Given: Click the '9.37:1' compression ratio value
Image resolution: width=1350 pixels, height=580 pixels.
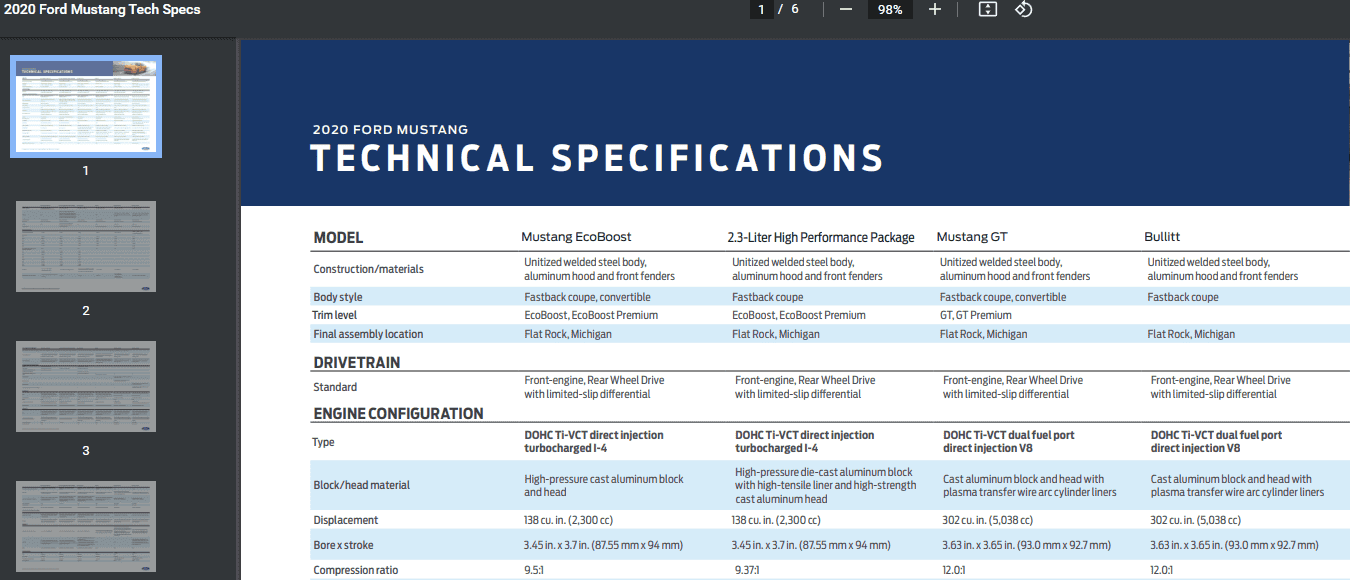Looking at the screenshot, I should coord(748,570).
